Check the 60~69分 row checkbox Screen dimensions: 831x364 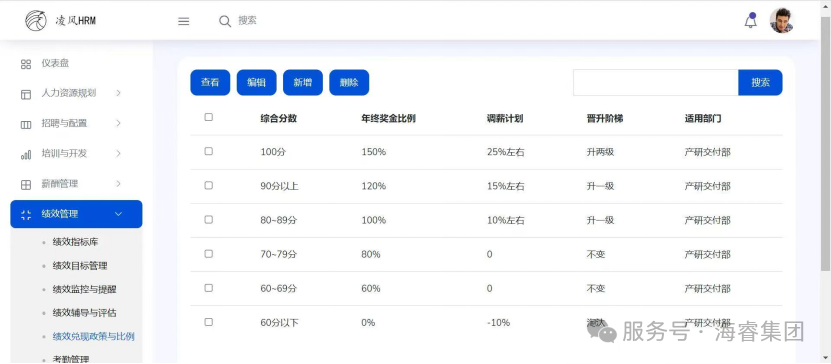pyautogui.click(x=208, y=288)
